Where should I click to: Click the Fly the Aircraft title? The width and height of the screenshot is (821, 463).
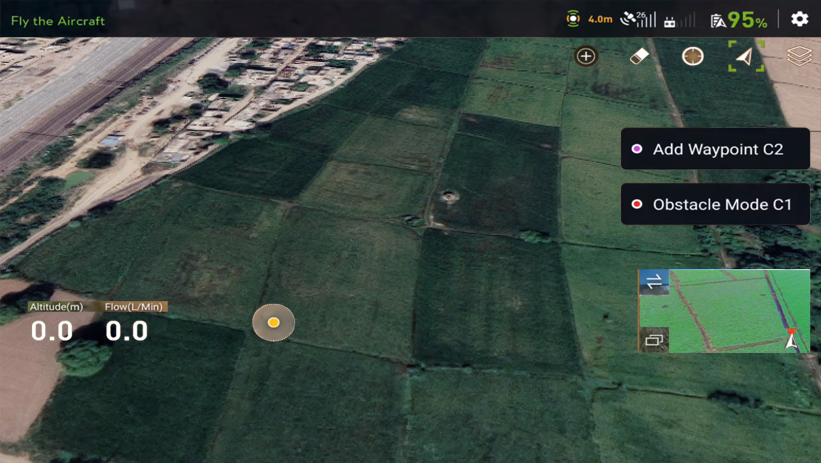pos(58,20)
